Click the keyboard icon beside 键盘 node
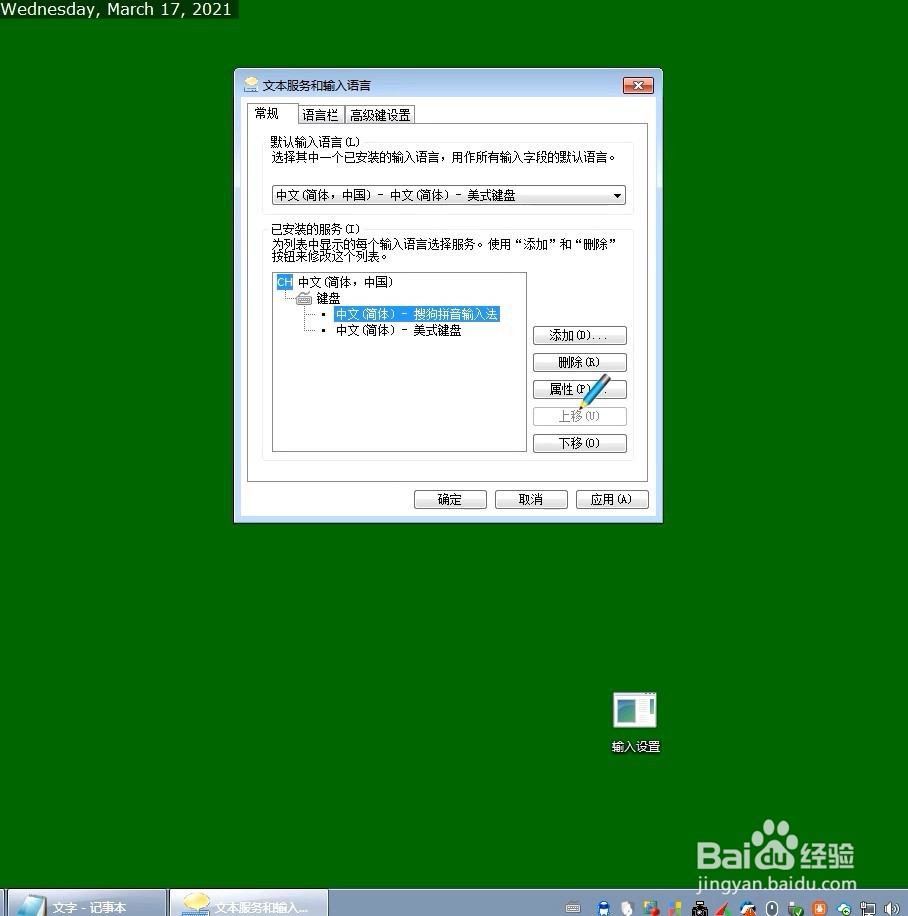Viewport: 908px width, 916px height. point(304,299)
